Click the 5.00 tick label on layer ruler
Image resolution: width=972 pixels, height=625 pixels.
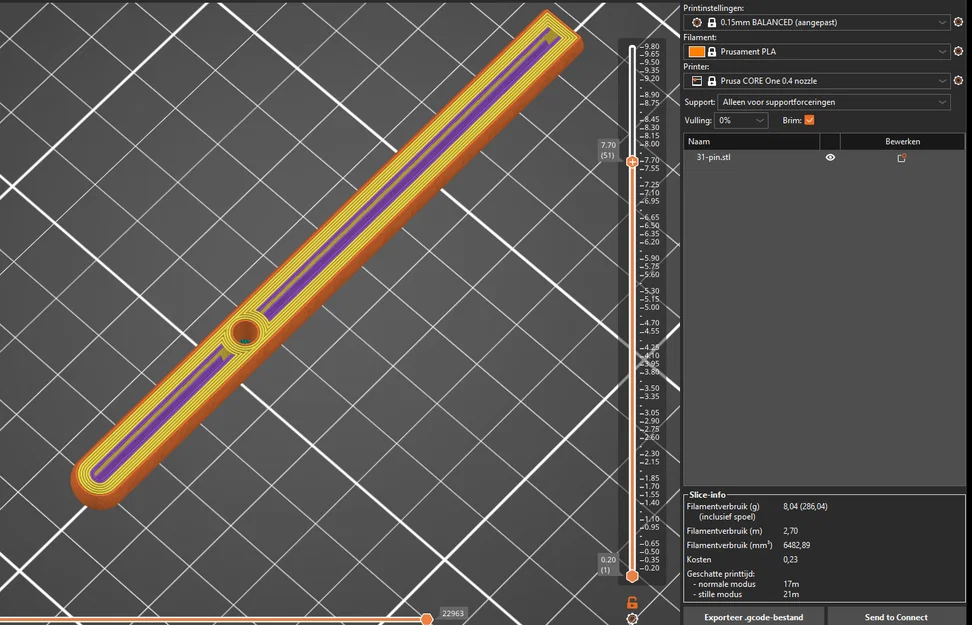point(651,307)
